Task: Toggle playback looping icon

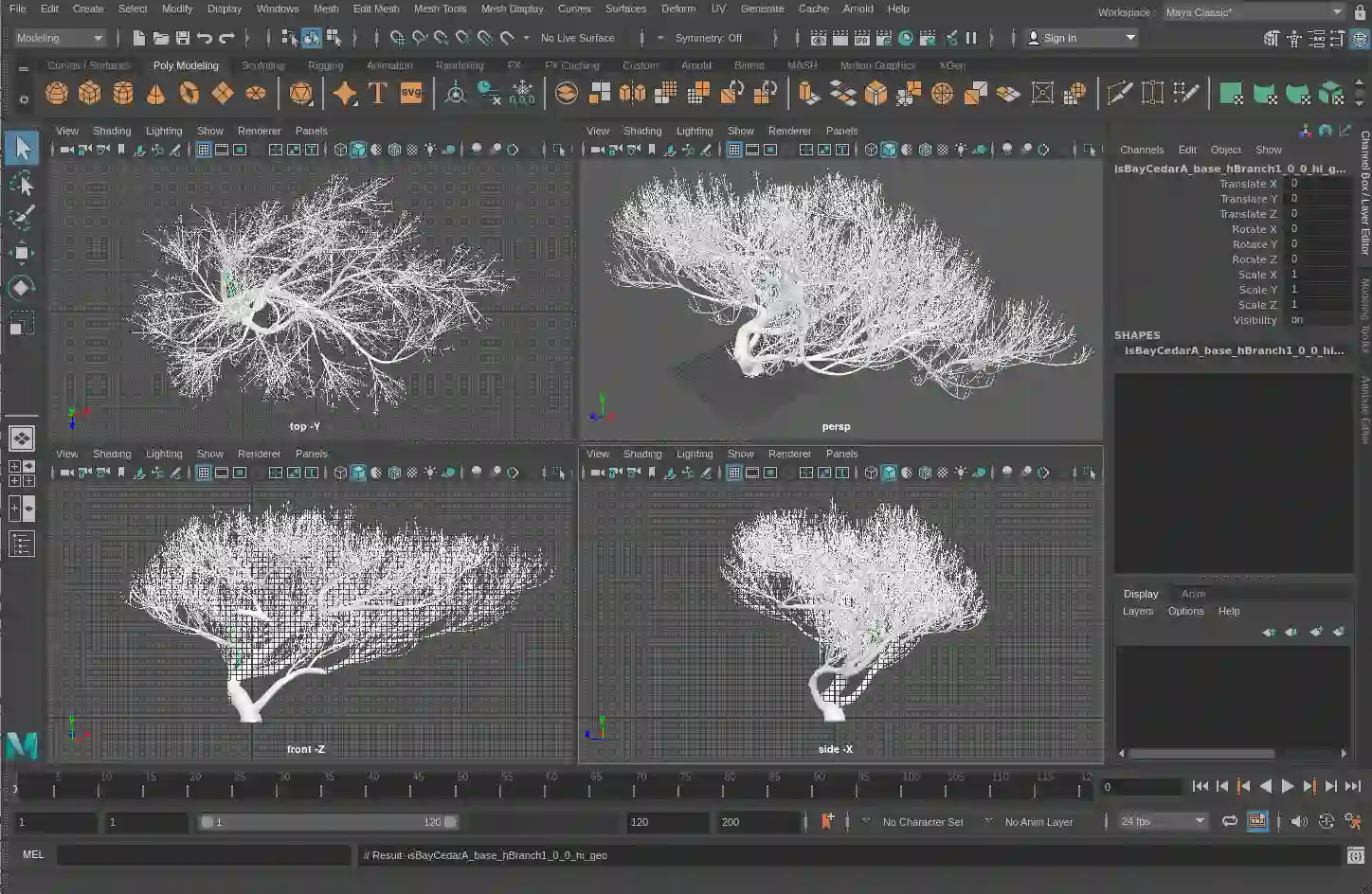Action: [x=1229, y=821]
